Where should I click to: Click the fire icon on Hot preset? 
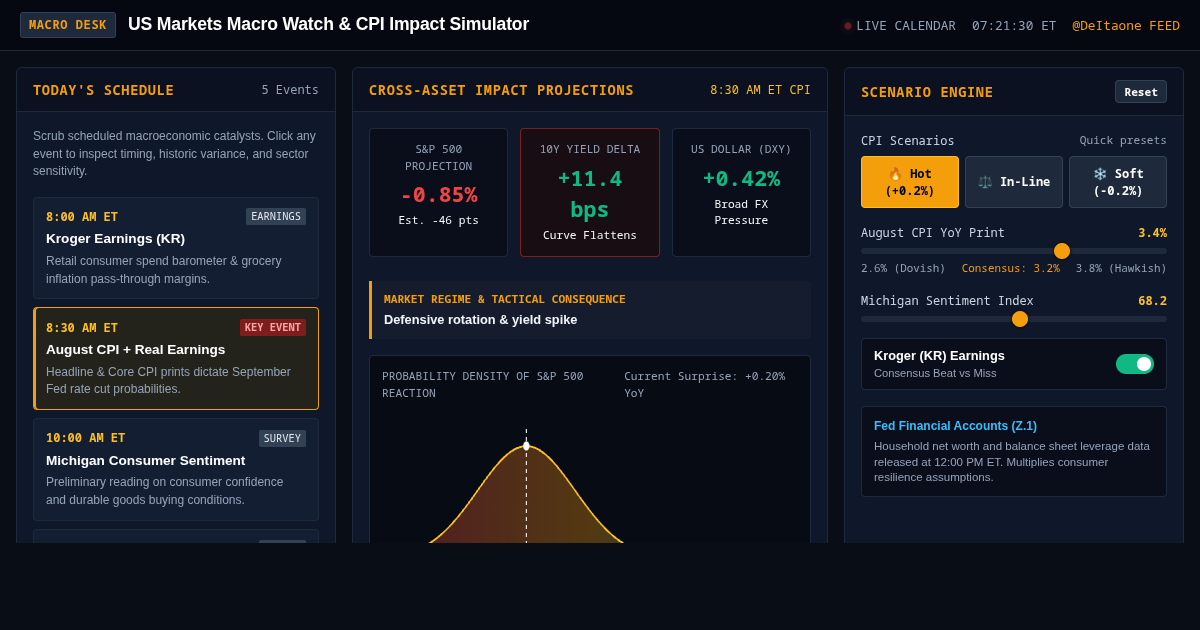[x=895, y=174]
